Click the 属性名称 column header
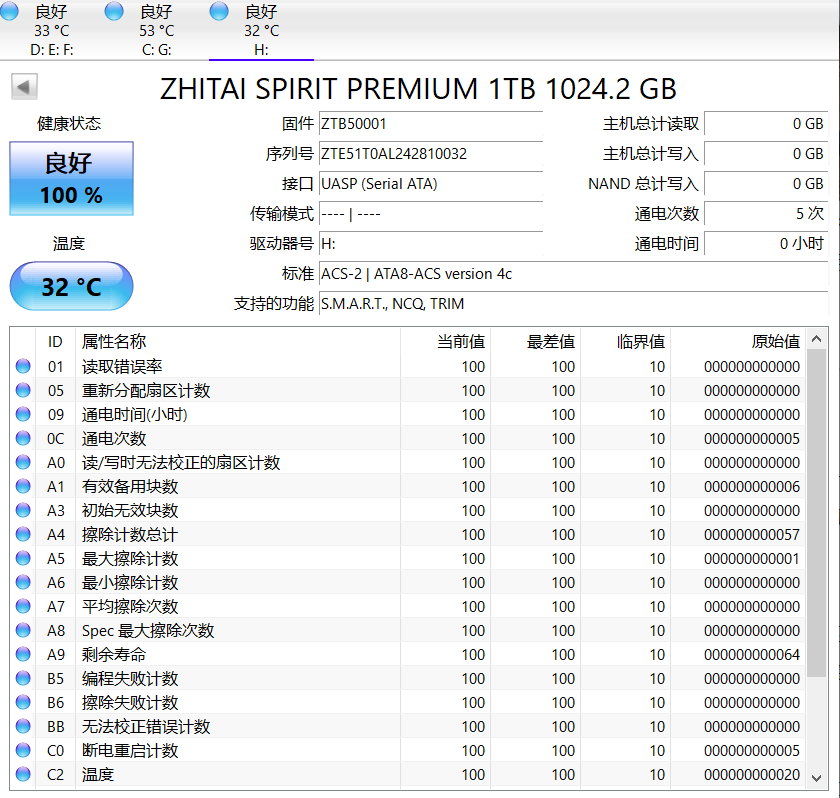Screen dimensions: 840x798 point(238,341)
